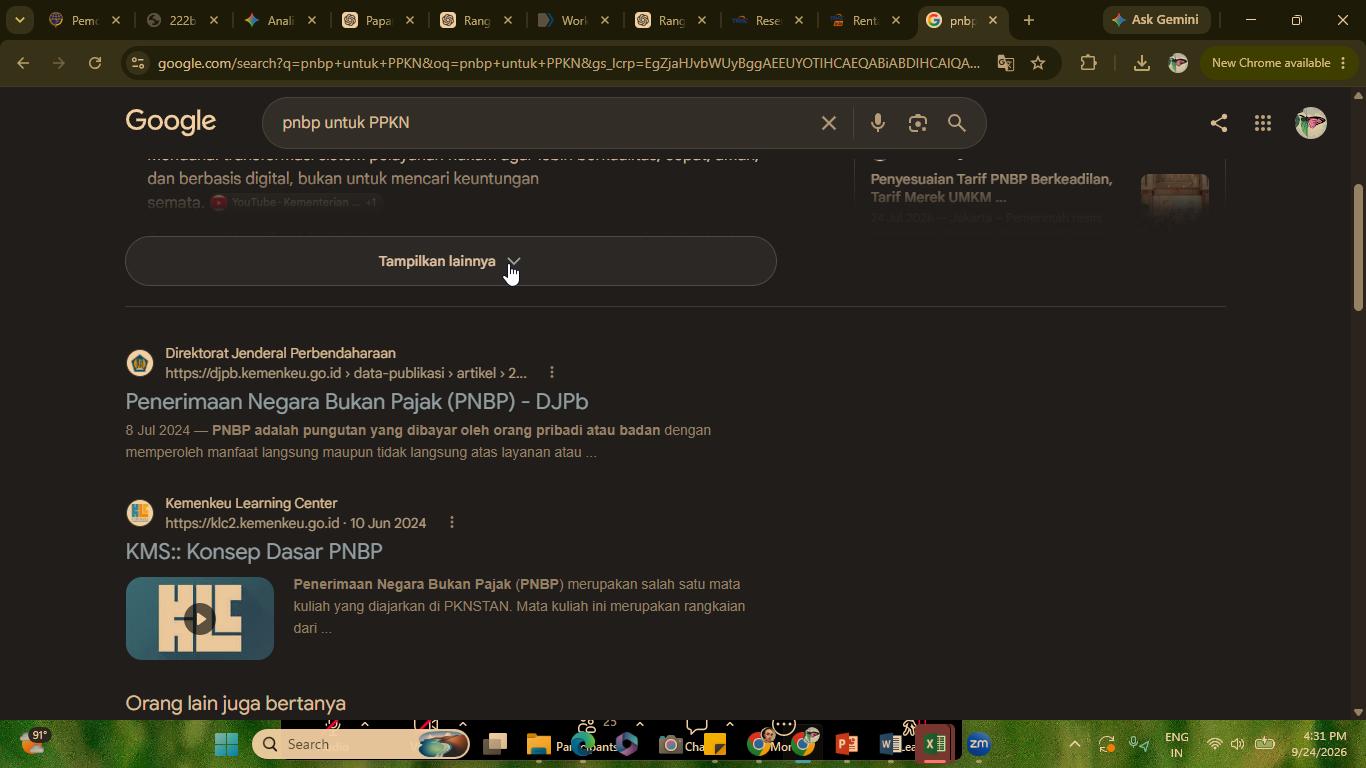The image size is (1366, 768).
Task: Open Chrome downloads icon
Action: [1141, 63]
